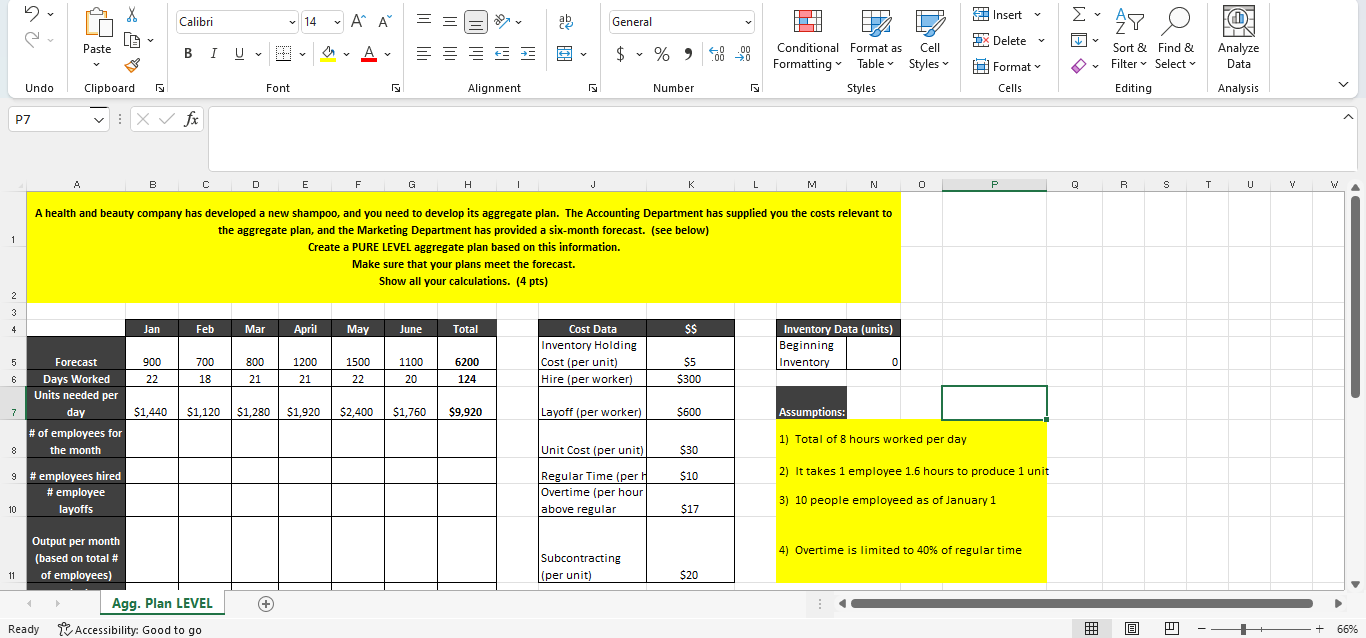Image resolution: width=1366 pixels, height=638 pixels.
Task: Toggle bold formatting
Action: click(x=187, y=53)
